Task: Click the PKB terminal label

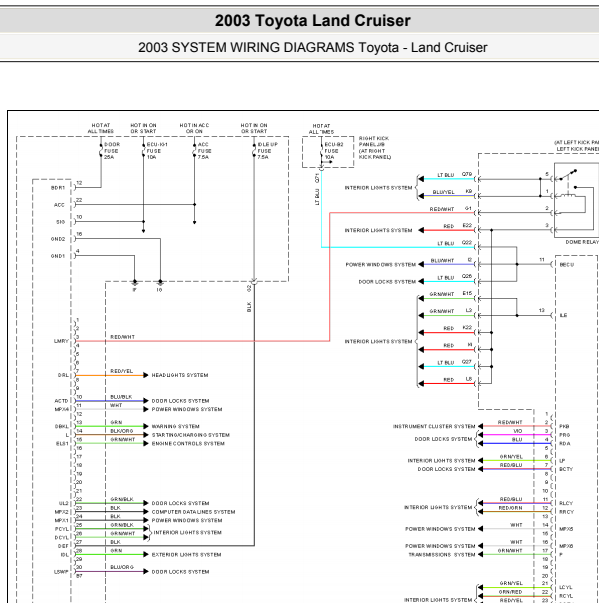Action: pos(564,426)
